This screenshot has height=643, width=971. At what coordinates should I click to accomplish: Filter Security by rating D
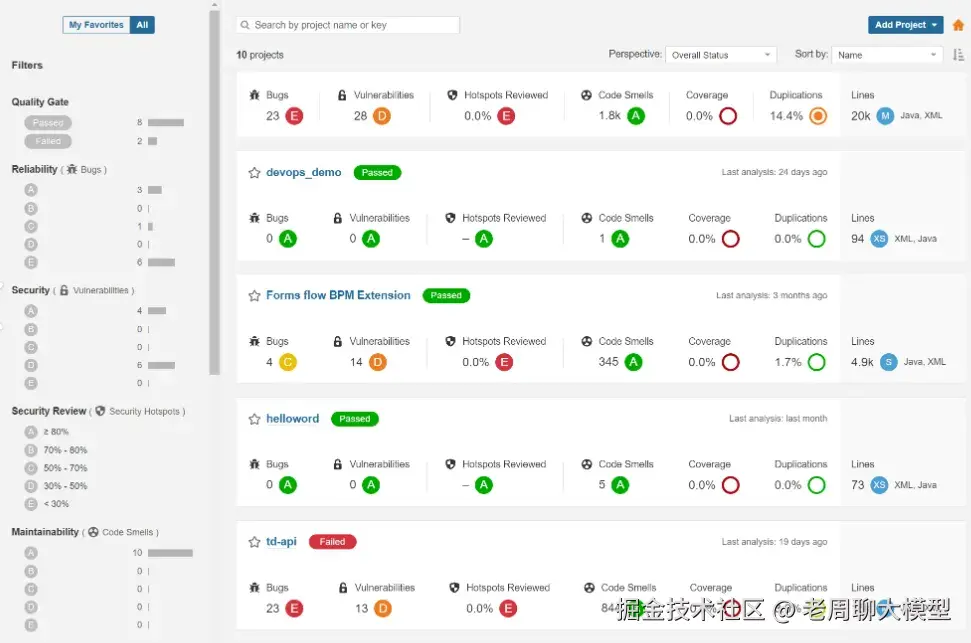[31, 365]
